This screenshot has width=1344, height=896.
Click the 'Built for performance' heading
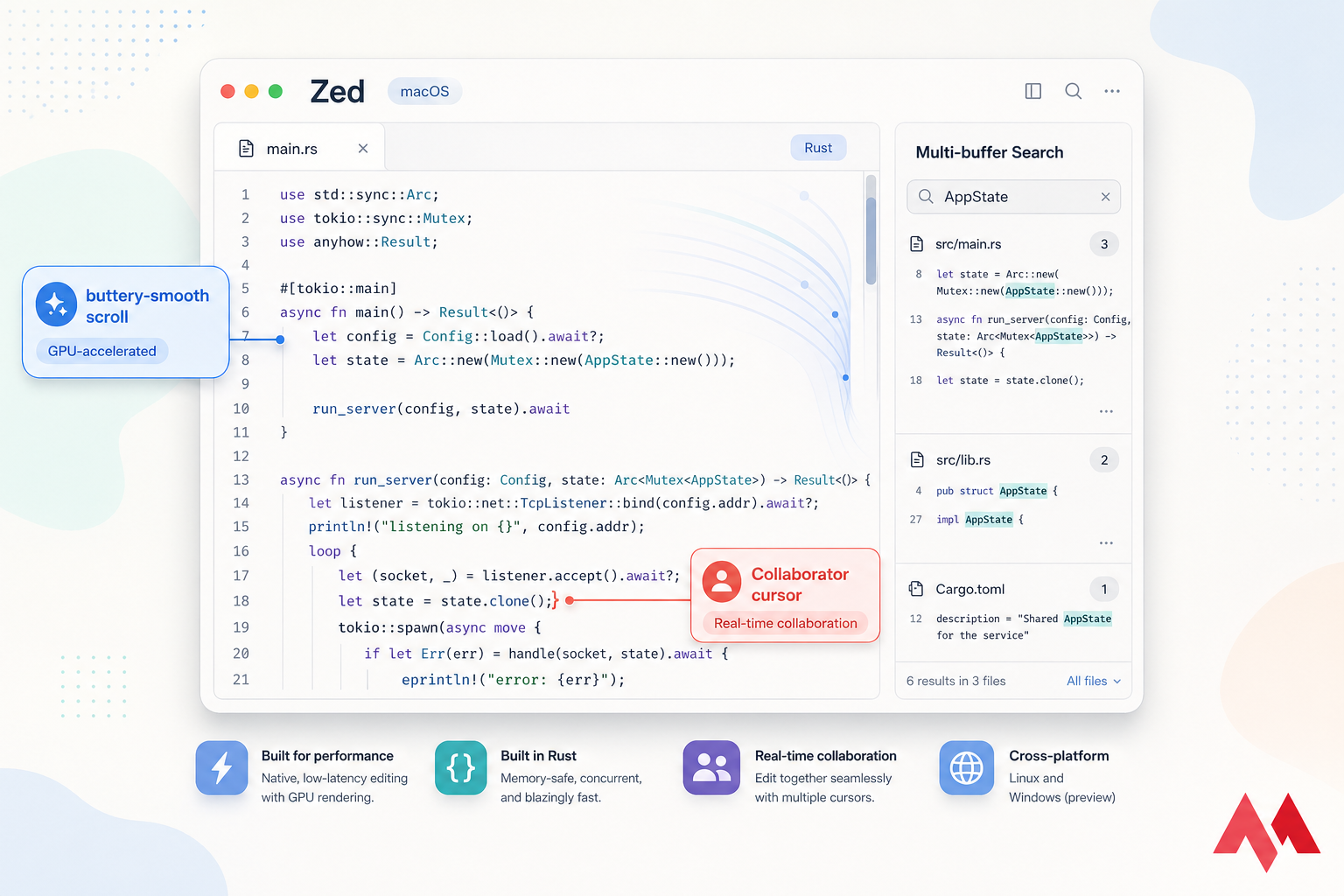(327, 756)
